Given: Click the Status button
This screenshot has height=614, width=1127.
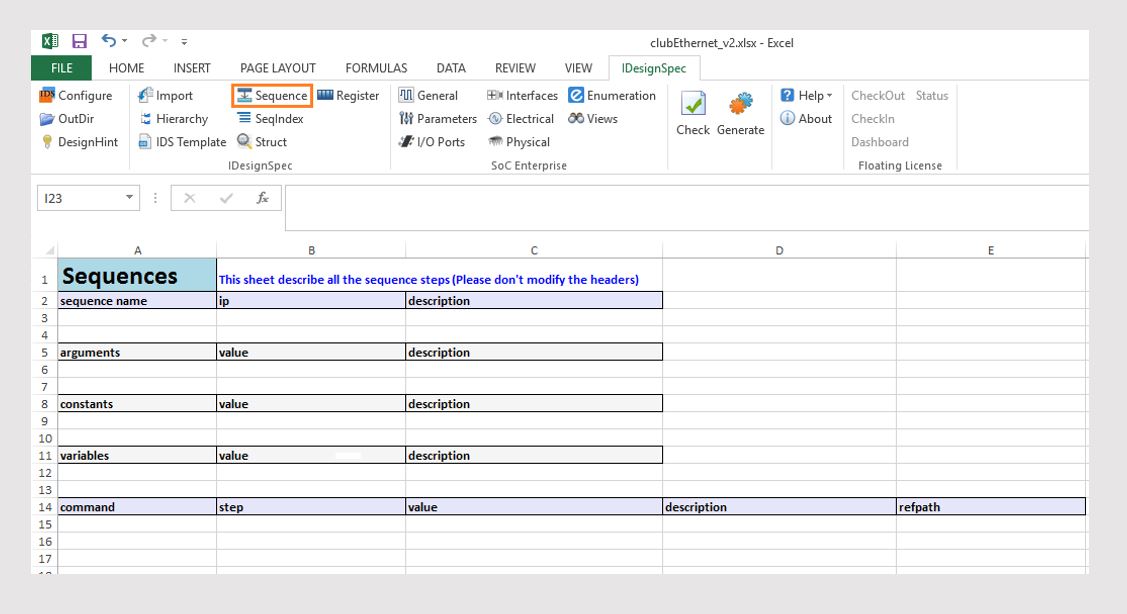Looking at the screenshot, I should 932,96.
